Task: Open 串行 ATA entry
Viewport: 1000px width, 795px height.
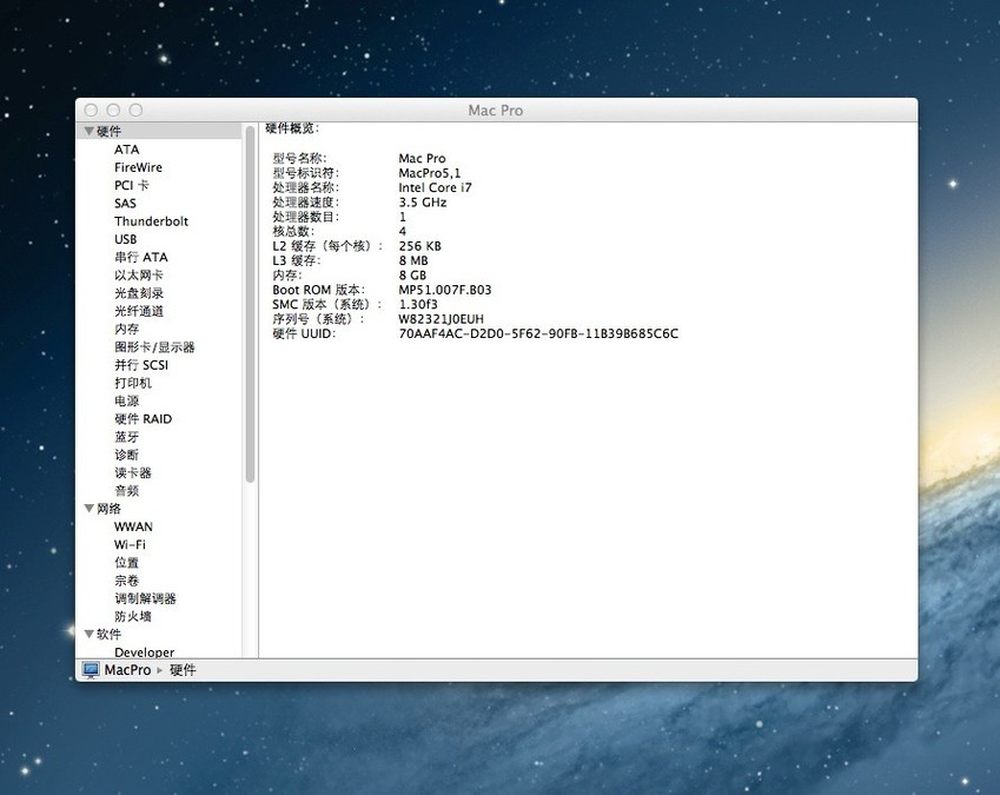Action: coord(141,257)
